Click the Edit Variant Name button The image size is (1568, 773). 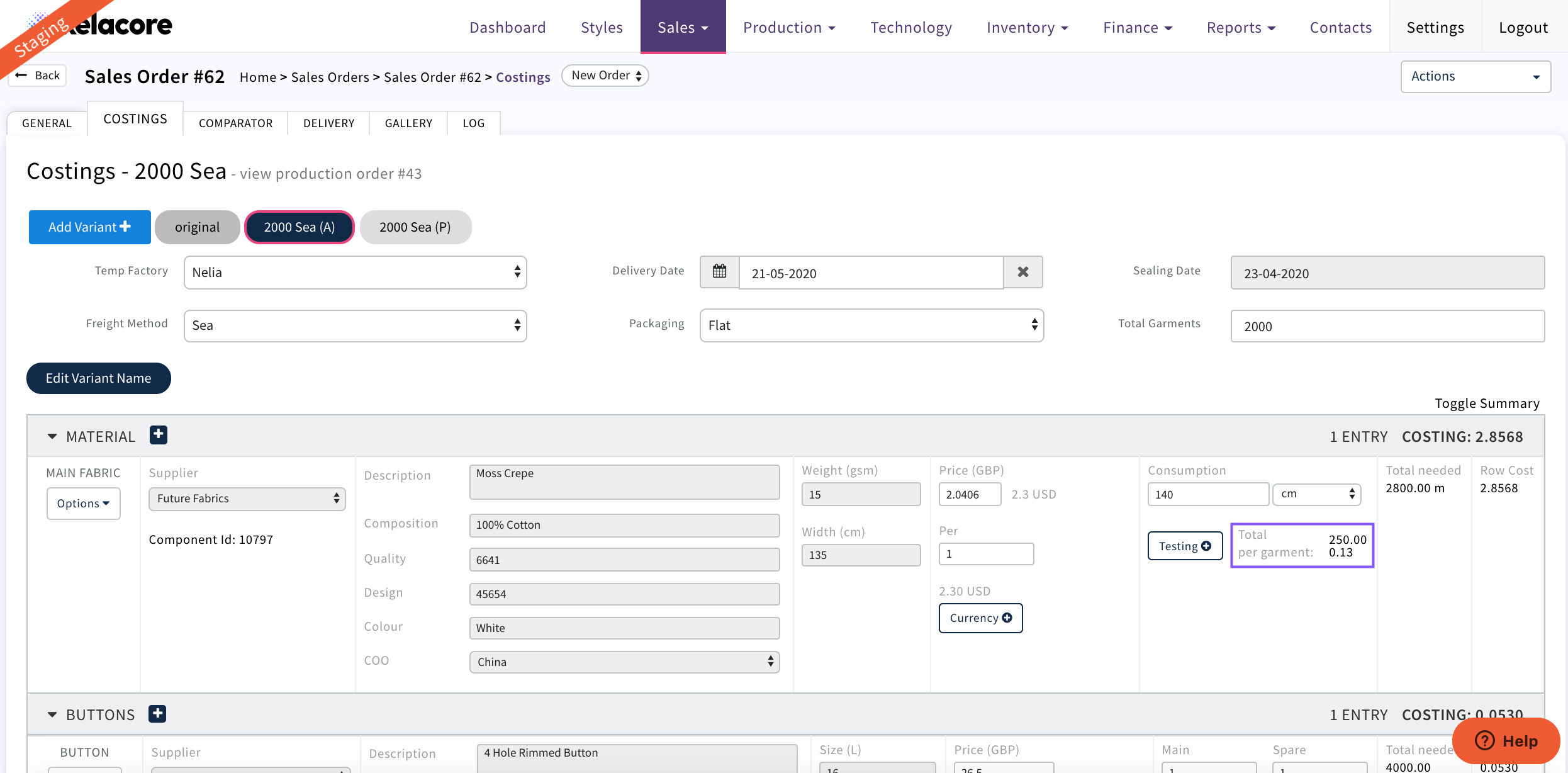coord(99,378)
